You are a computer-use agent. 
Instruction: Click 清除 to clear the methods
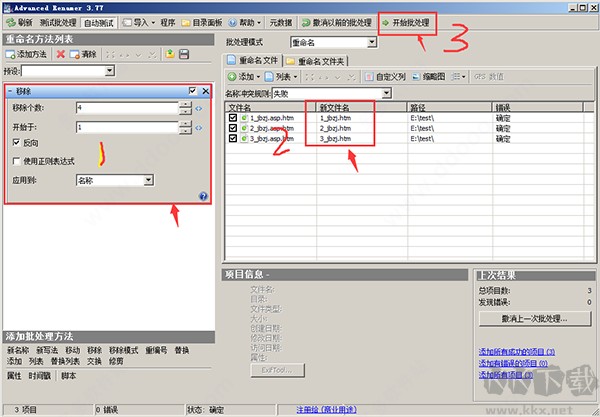83,54
